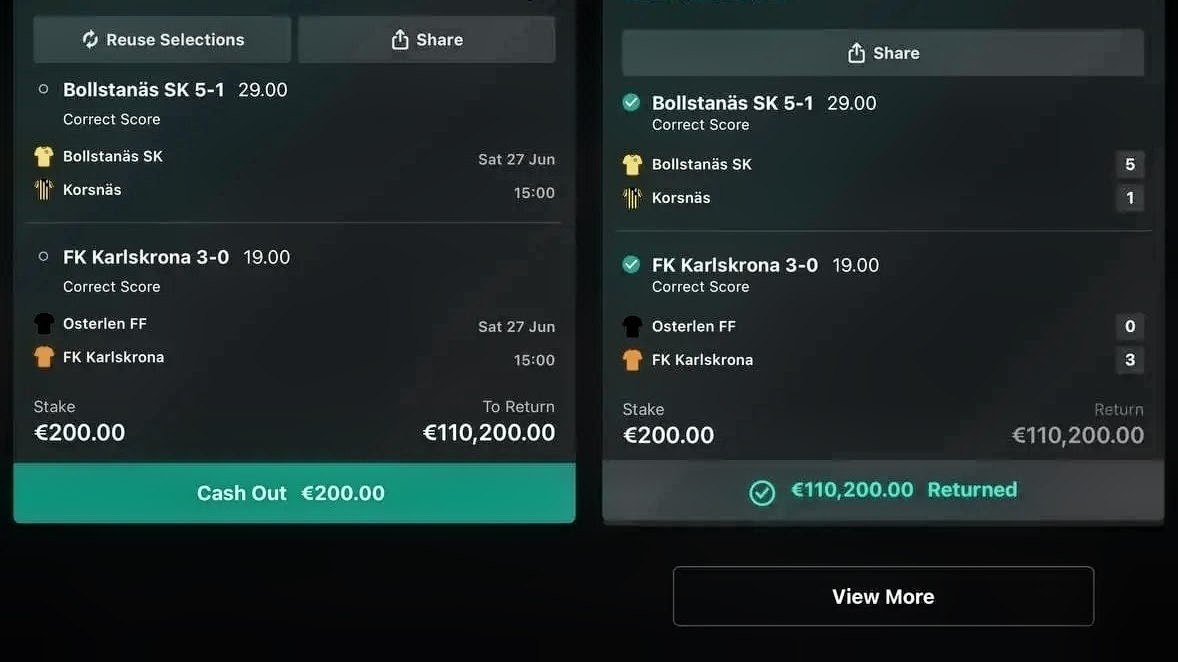1178x662 pixels.
Task: Click FK Karlskrona orange jersey icon, right slip
Action: point(633,360)
